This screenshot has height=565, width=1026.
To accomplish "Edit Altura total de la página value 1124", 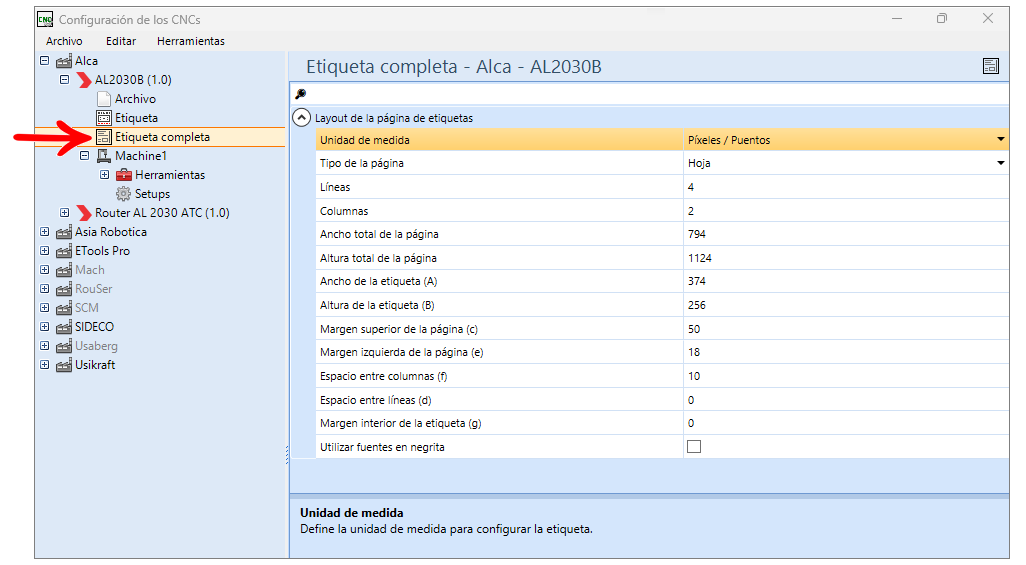I will pos(845,258).
